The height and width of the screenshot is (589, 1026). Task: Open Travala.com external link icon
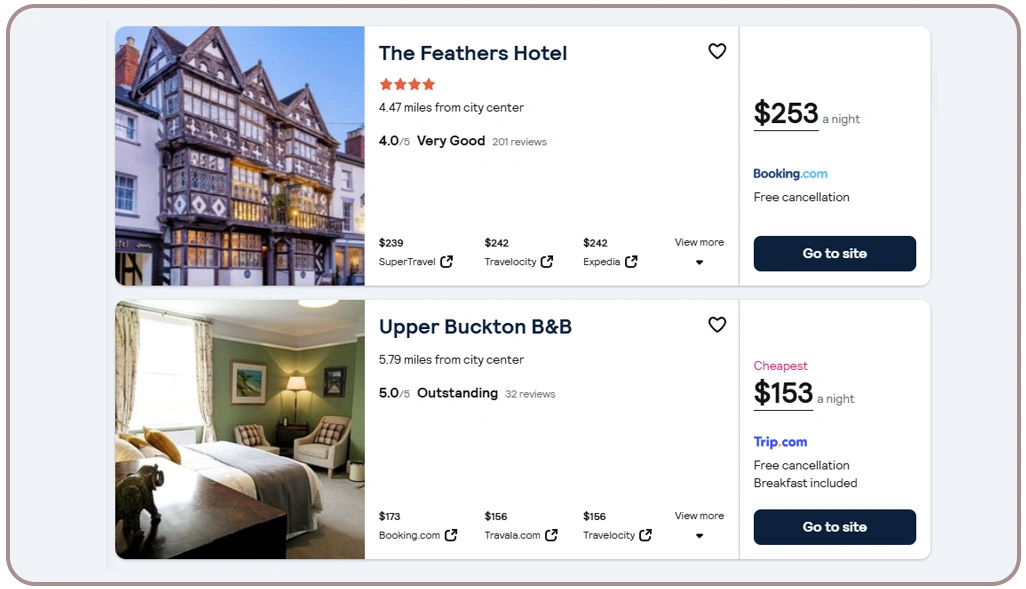551,535
